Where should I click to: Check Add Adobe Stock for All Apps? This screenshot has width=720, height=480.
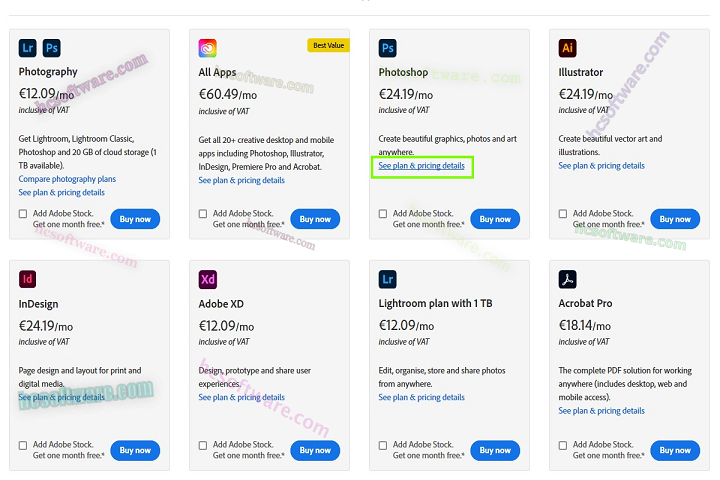(203, 214)
